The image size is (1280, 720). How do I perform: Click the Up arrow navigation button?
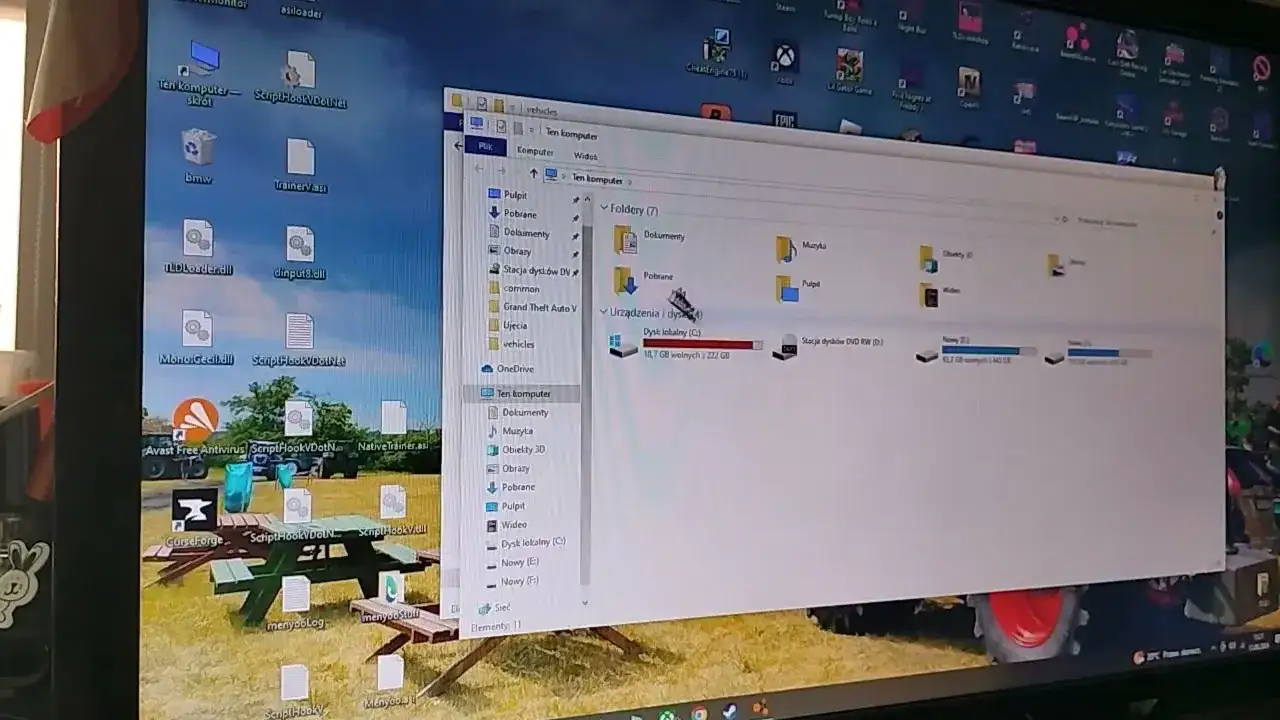(533, 173)
